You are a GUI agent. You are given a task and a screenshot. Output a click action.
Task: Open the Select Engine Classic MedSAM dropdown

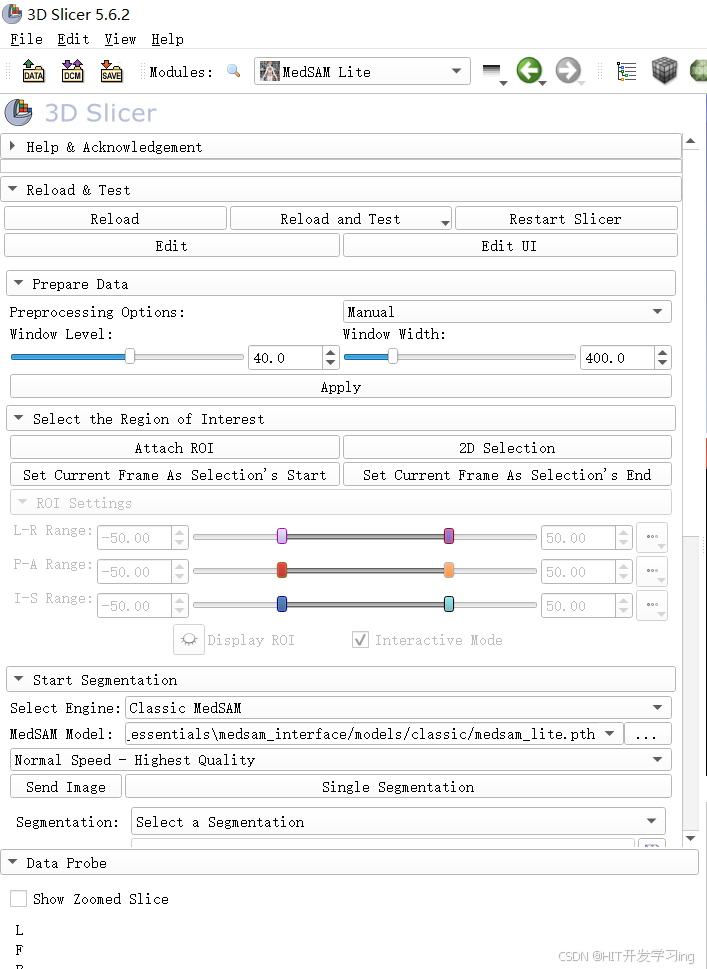click(x=398, y=708)
